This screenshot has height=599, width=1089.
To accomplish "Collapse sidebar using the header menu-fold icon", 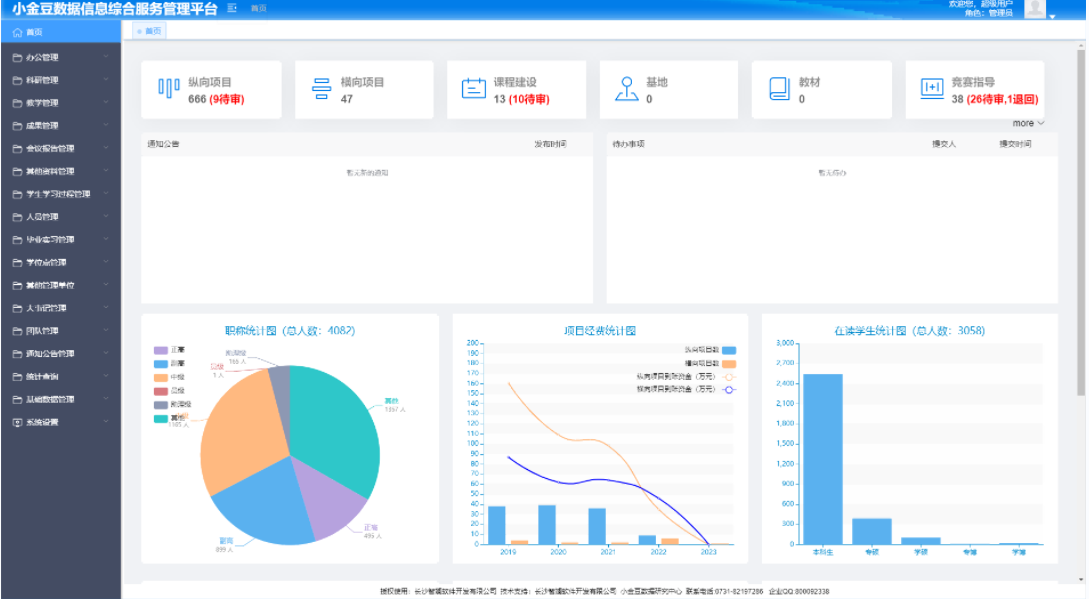I will (232, 8).
